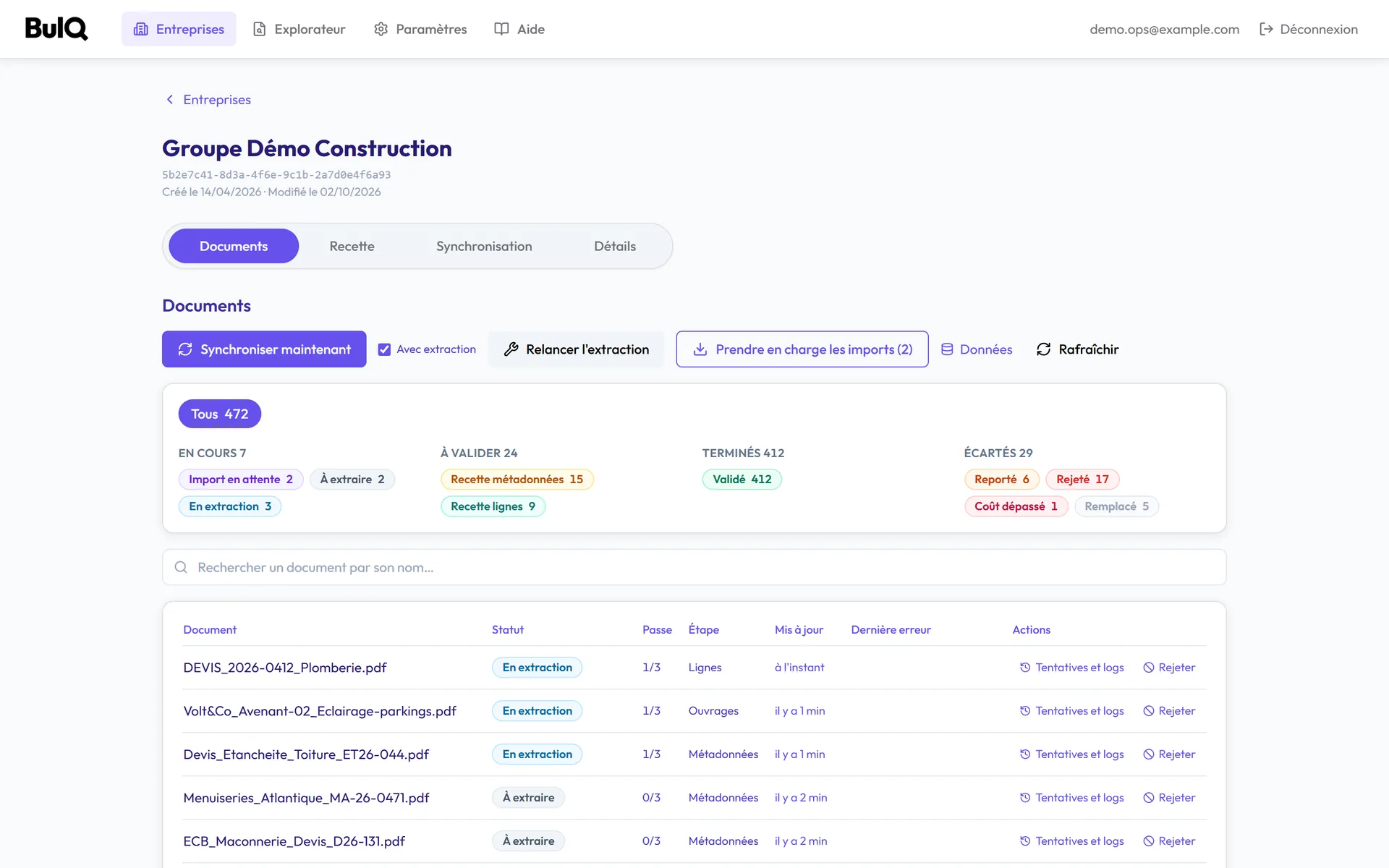Viewport: 1389px width, 868px height.
Task: Filter by Recette métadonnées 15
Action: pyautogui.click(x=517, y=480)
